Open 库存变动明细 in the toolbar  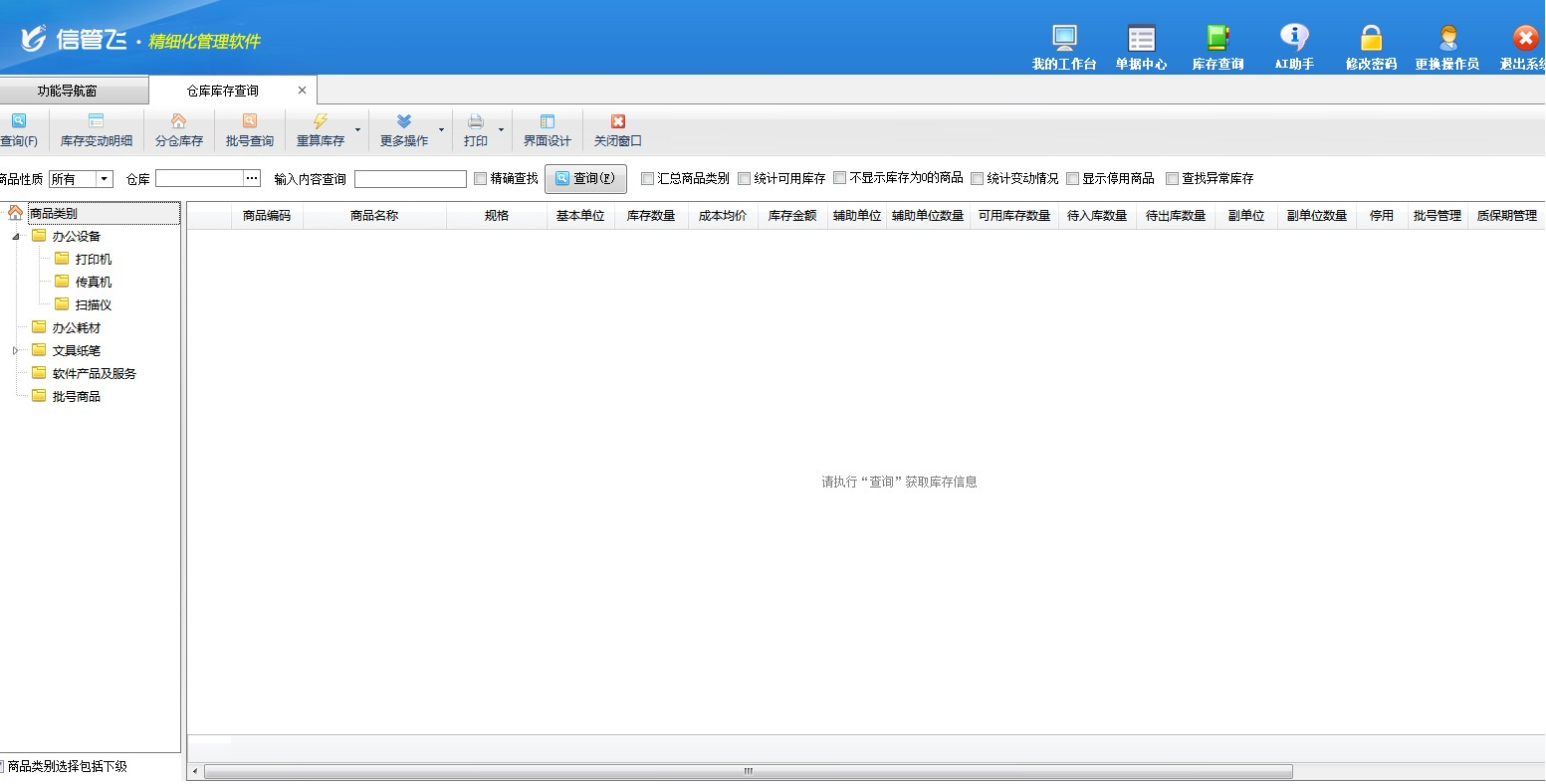[97, 129]
